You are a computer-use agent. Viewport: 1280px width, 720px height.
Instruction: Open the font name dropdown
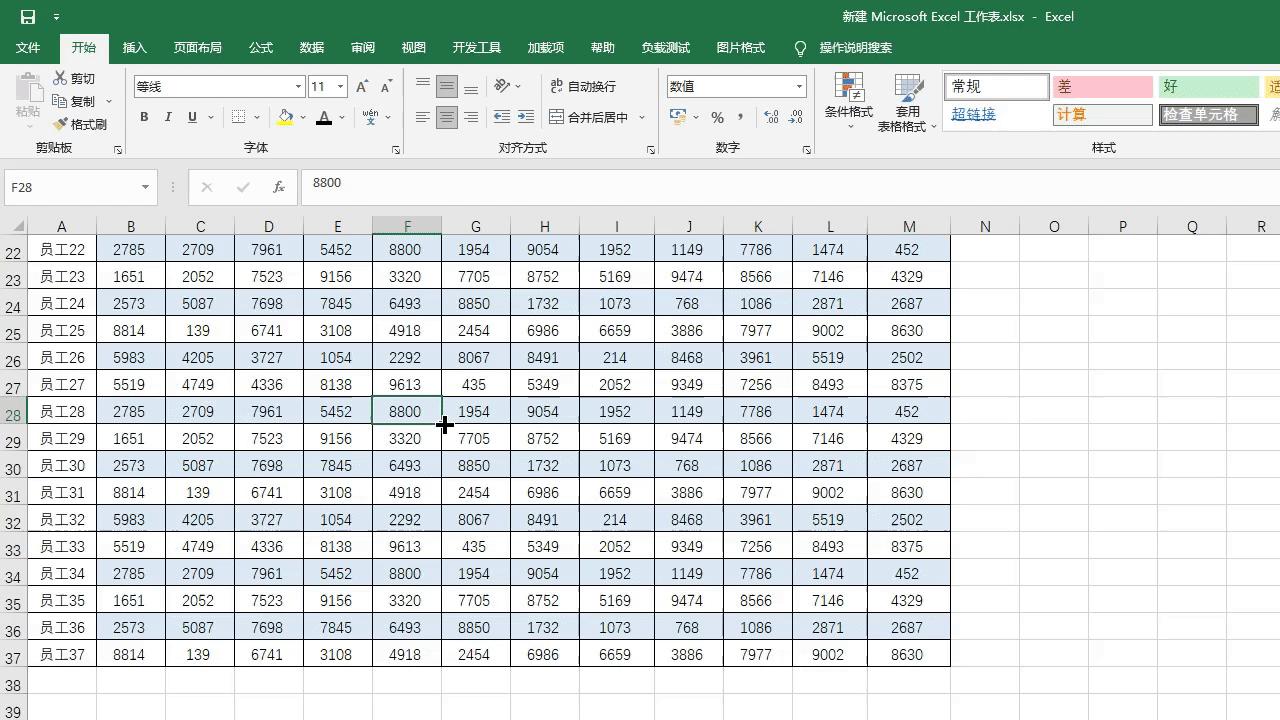tap(297, 86)
